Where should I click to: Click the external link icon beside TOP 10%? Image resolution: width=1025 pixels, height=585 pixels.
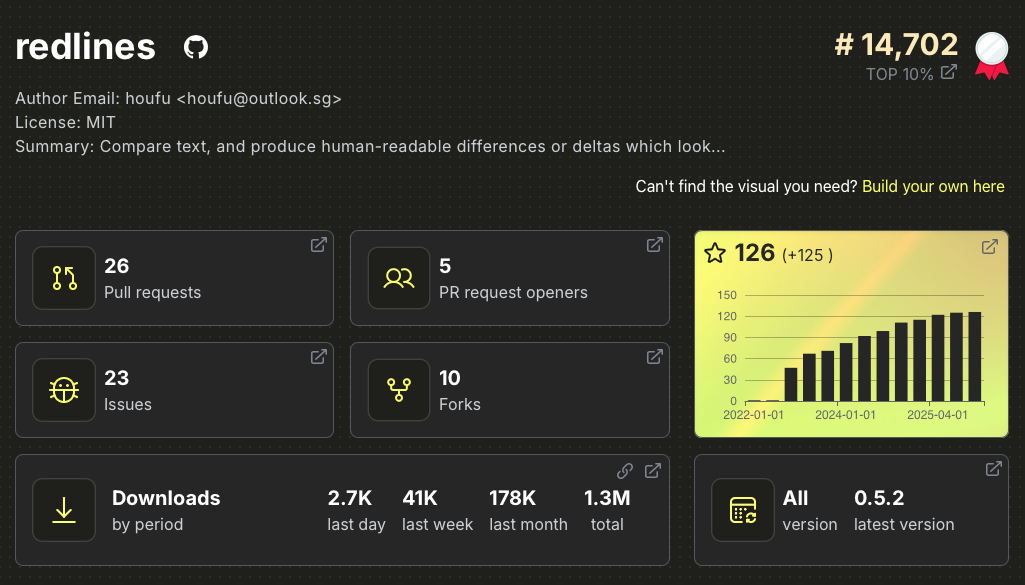(x=949, y=72)
